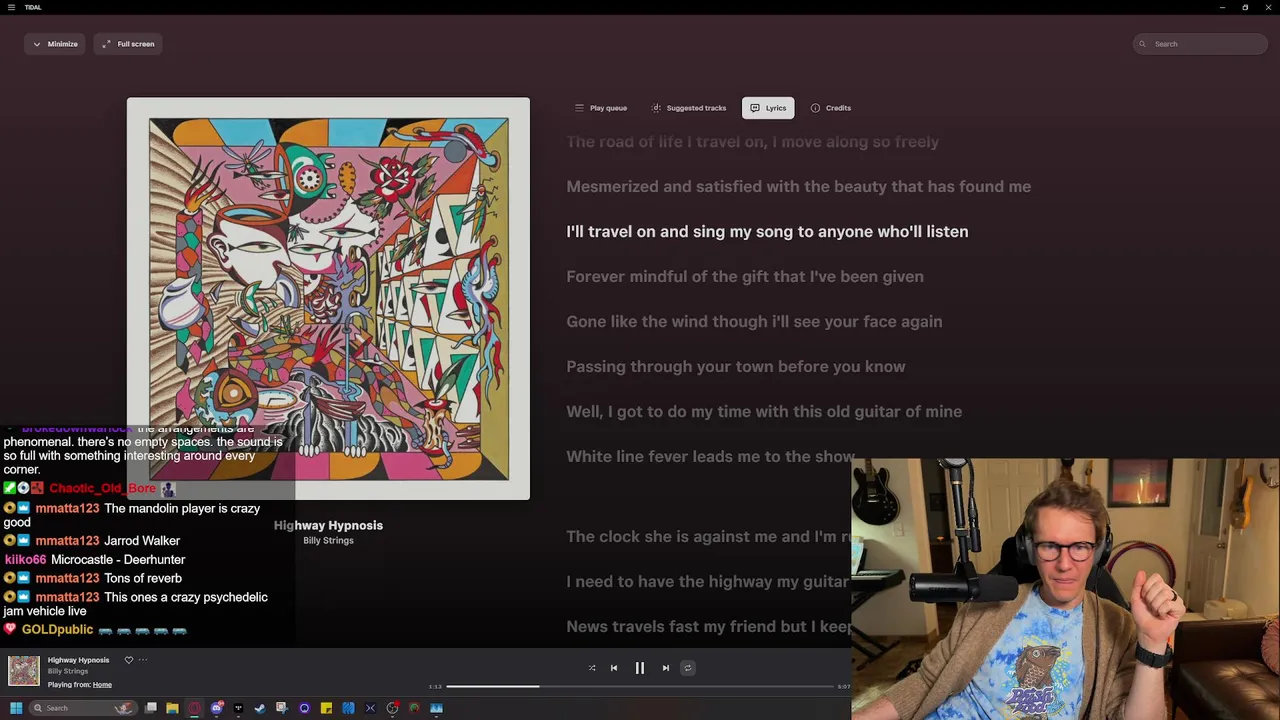Screen dimensions: 1280x720
Task: Click lyric 'I'll travel on and sing my song'
Action: pyautogui.click(x=767, y=232)
